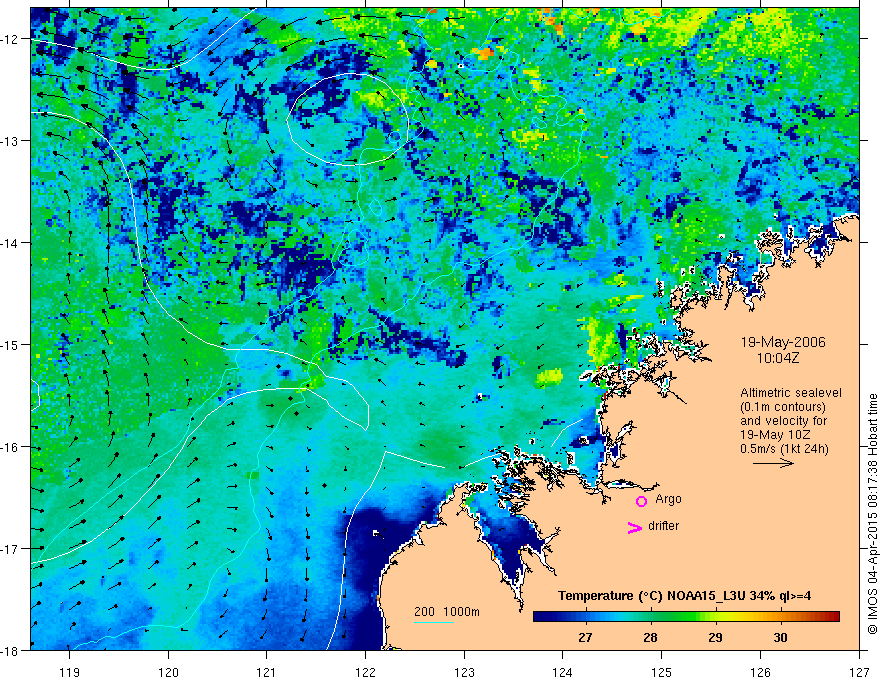880x680 pixels.
Task: Click the 'Altimetric sealevel' caption text
Action: click(x=791, y=393)
